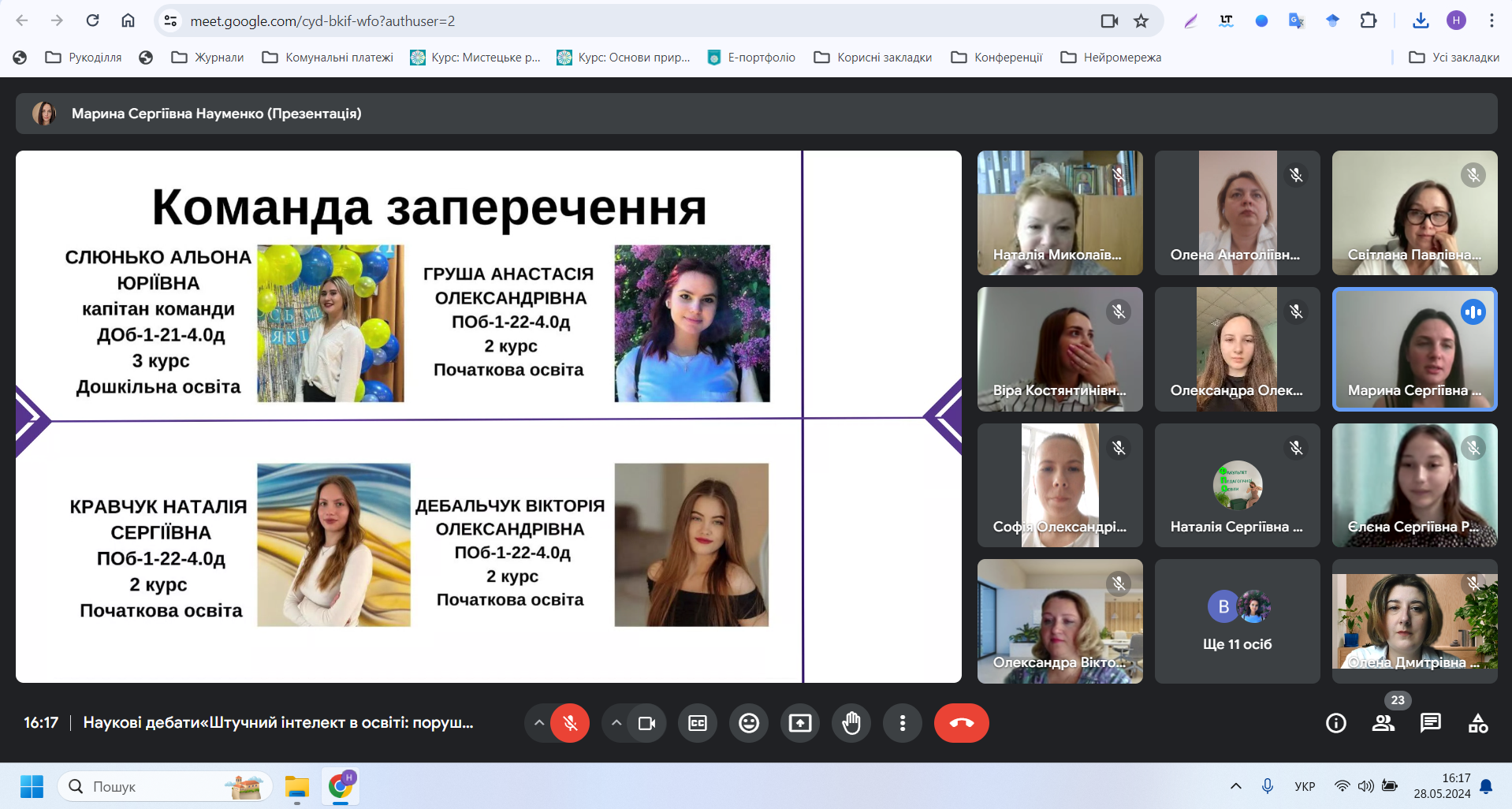This screenshot has height=809, width=1512.
Task: Expand audio settings arrow next to microphone
Action: (x=539, y=723)
